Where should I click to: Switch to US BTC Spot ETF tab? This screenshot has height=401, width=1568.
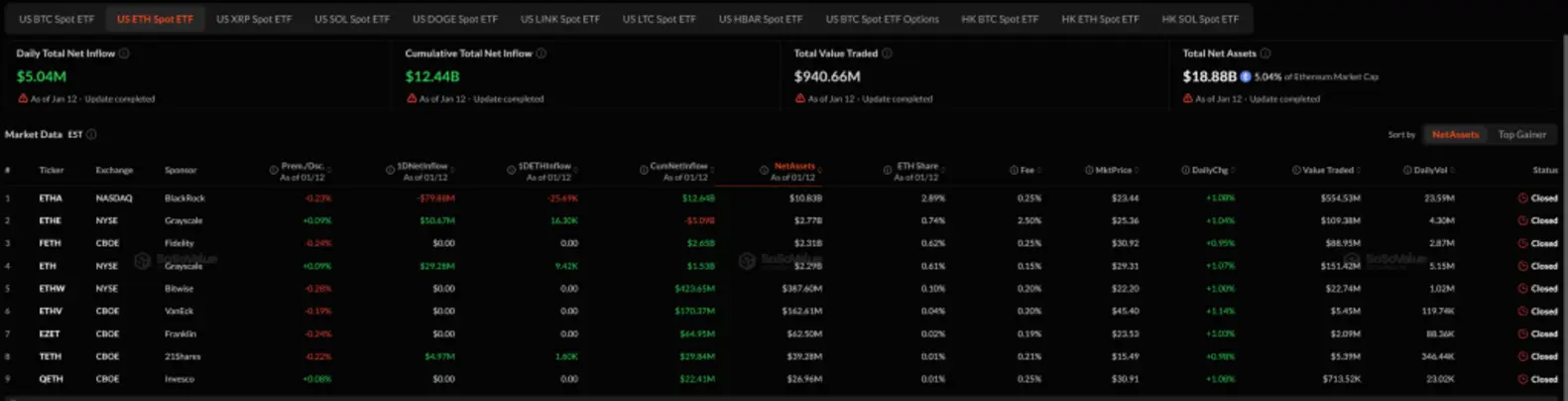point(57,19)
